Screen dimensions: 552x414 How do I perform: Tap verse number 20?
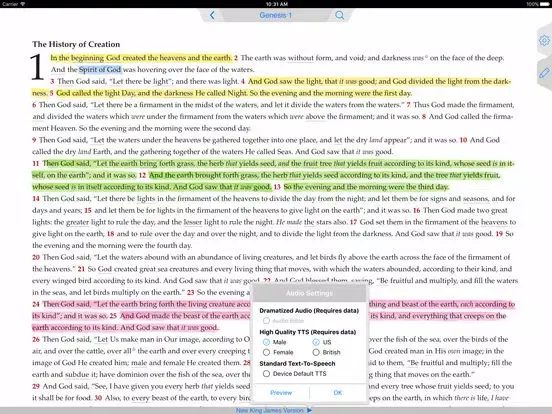tap(36, 257)
